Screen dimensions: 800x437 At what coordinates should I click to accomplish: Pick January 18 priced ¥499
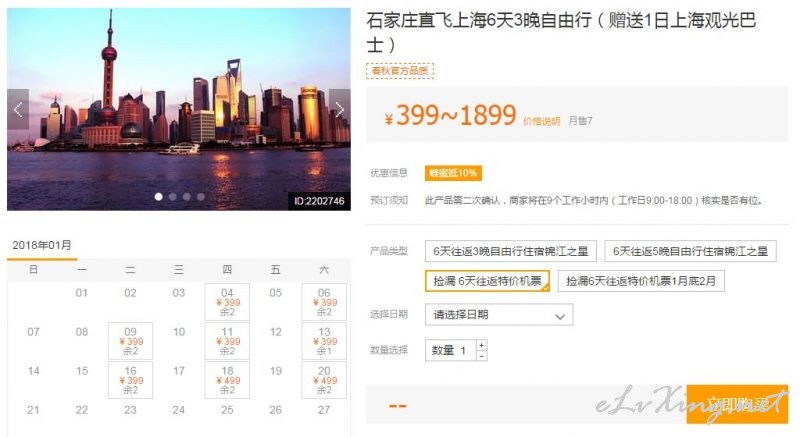(x=227, y=380)
